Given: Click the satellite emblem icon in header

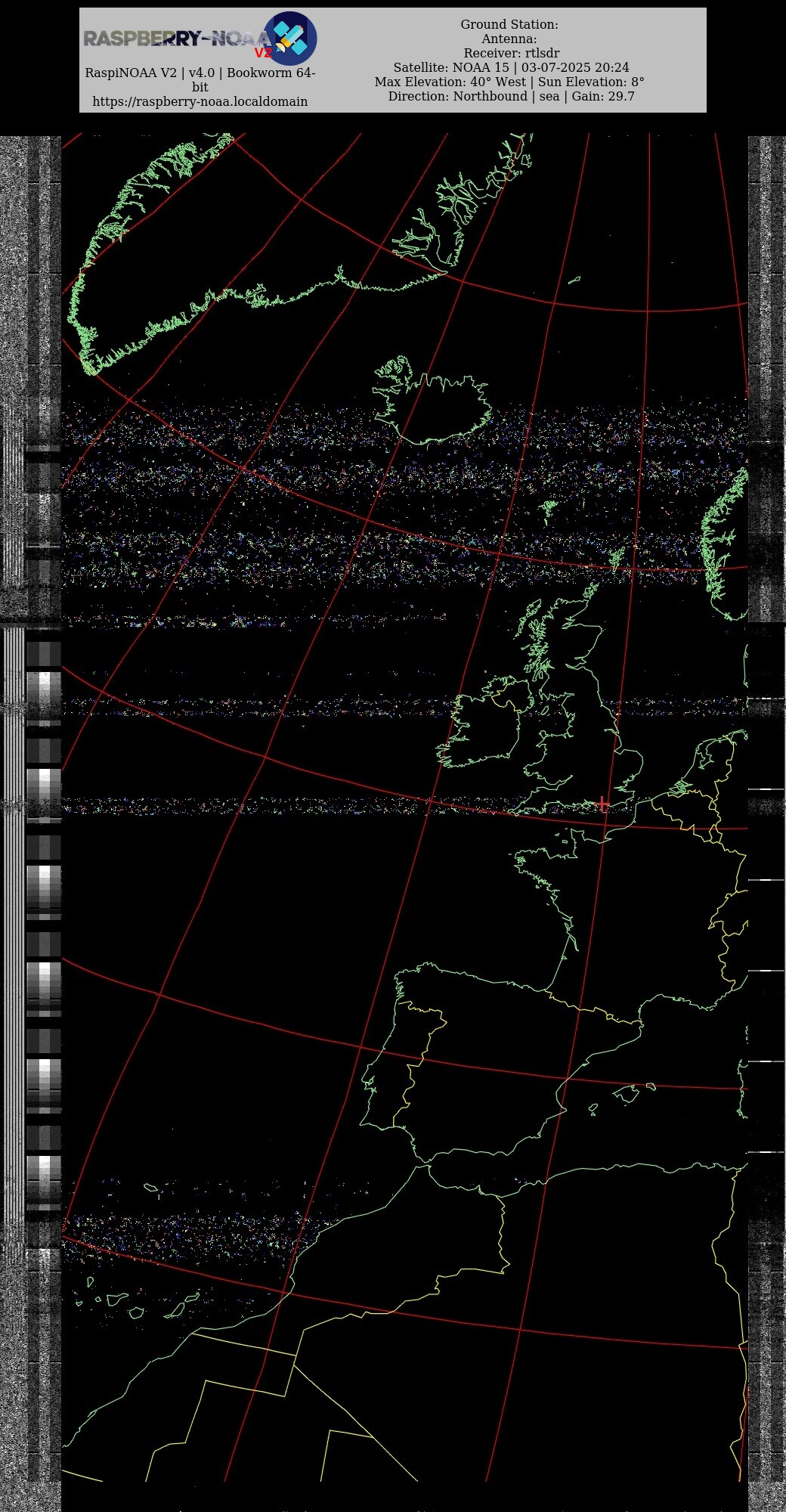Looking at the screenshot, I should [x=290, y=38].
